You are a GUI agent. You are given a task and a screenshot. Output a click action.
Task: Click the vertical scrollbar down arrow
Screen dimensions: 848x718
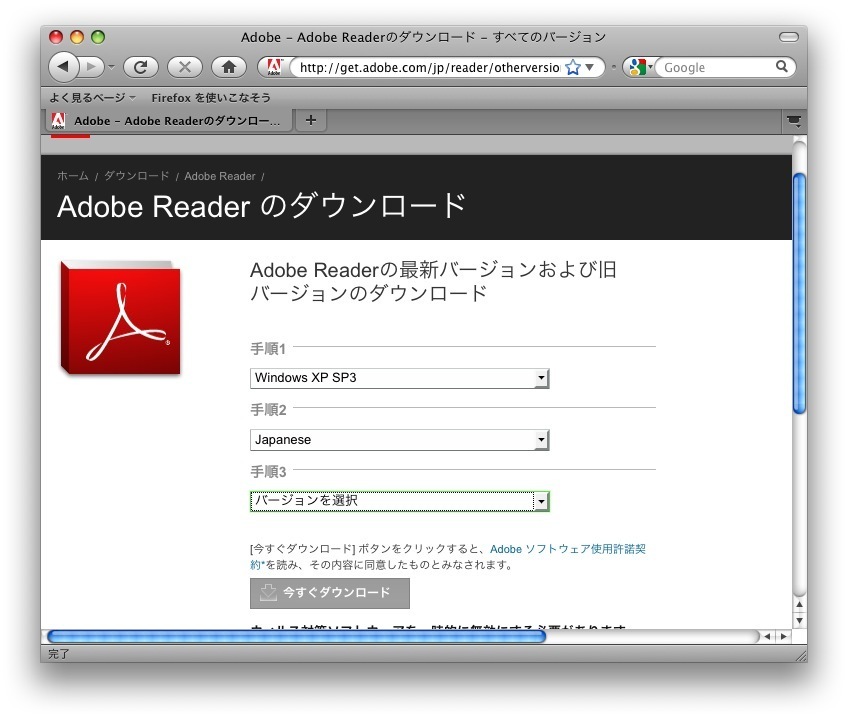(799, 621)
